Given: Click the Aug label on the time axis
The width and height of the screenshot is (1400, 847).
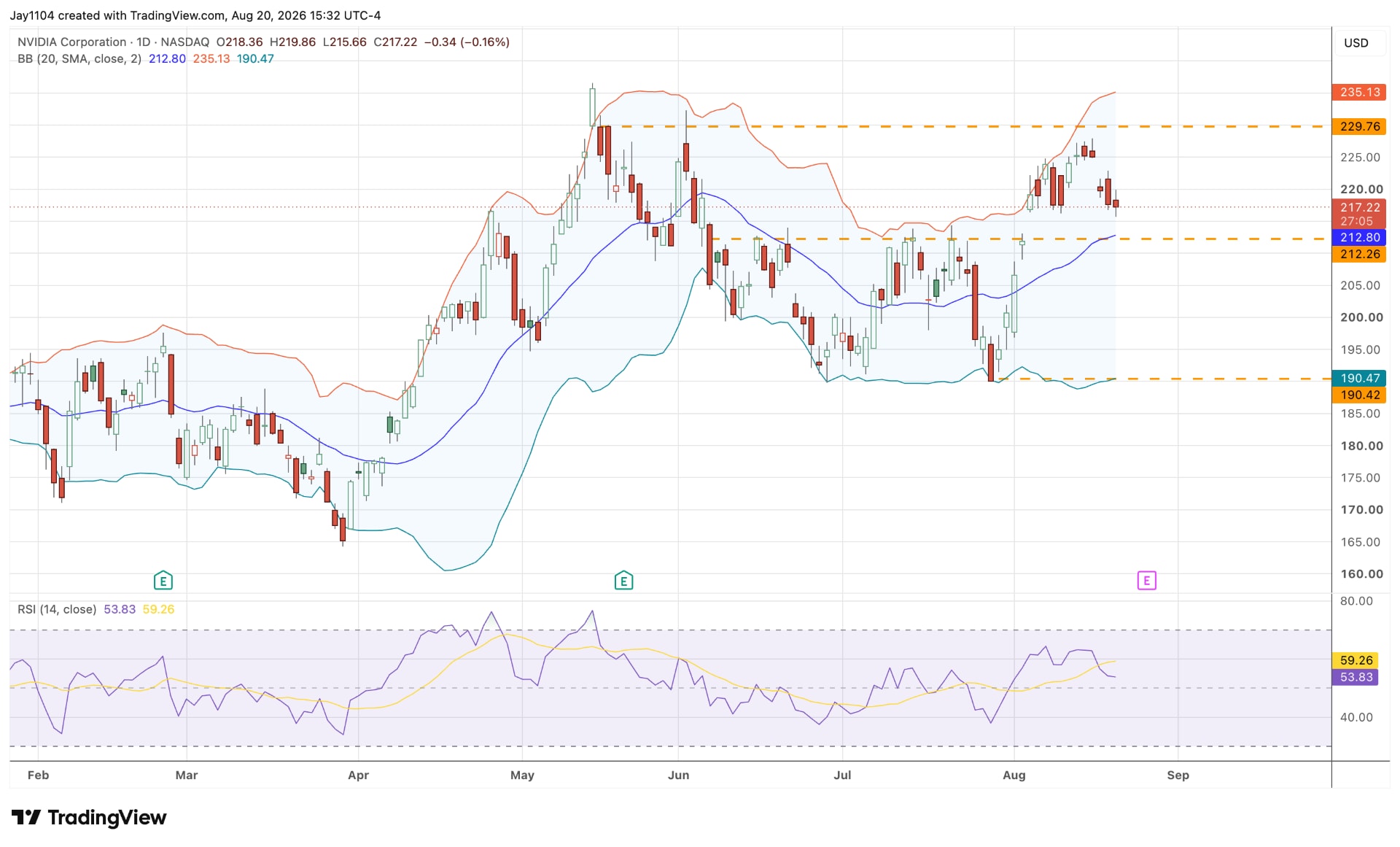Looking at the screenshot, I should coord(1014,775).
